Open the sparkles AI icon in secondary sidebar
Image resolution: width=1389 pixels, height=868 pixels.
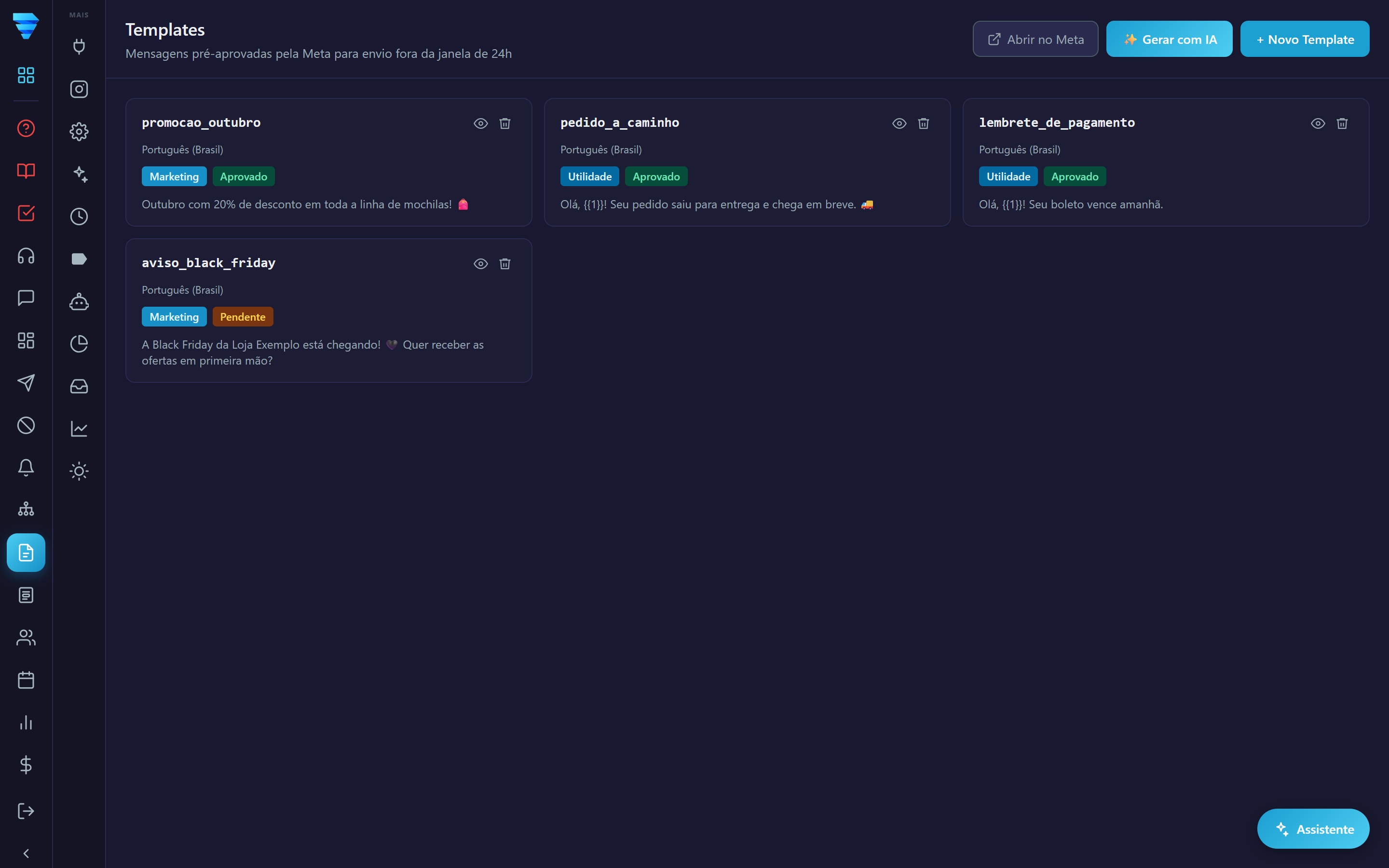[x=79, y=174]
